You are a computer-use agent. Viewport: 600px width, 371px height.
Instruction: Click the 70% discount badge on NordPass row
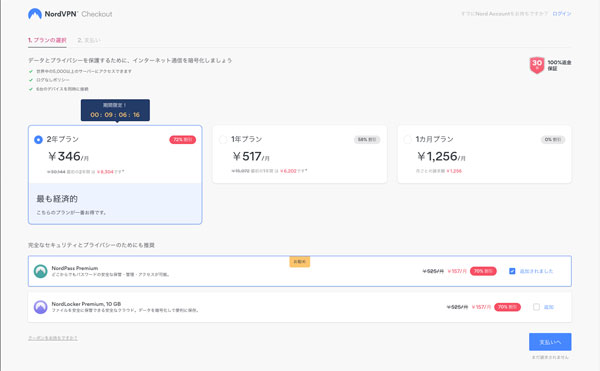coord(483,271)
